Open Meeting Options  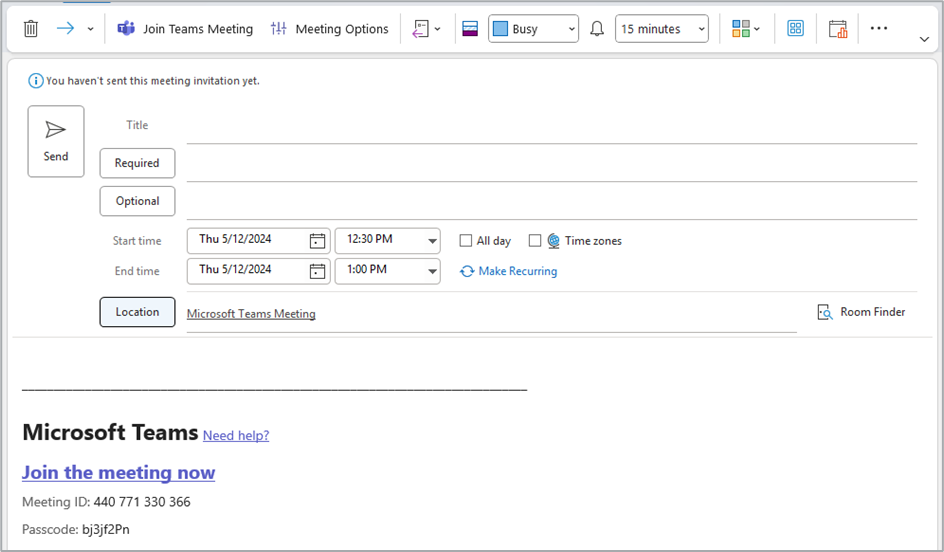point(329,29)
